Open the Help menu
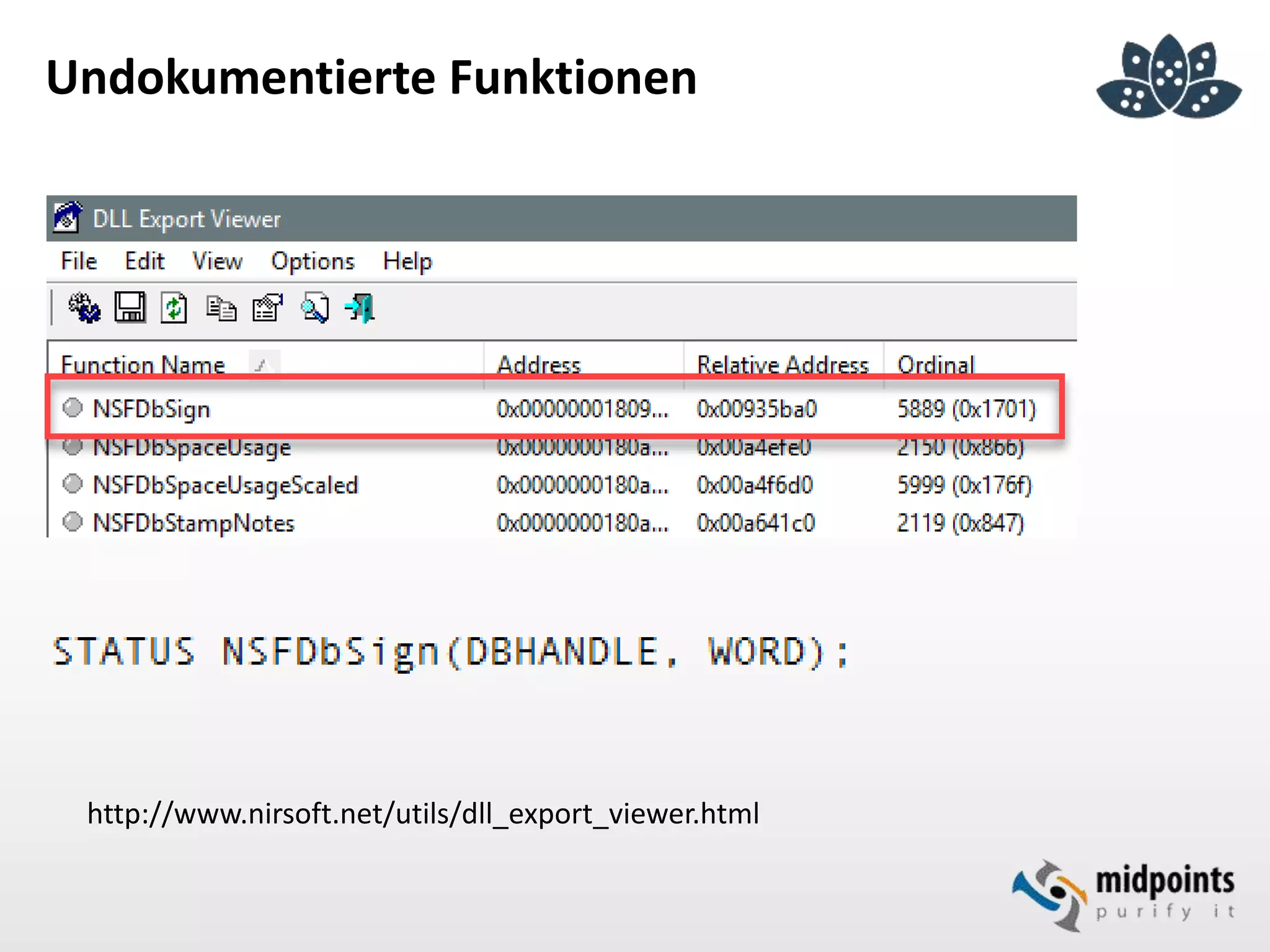 (x=407, y=262)
